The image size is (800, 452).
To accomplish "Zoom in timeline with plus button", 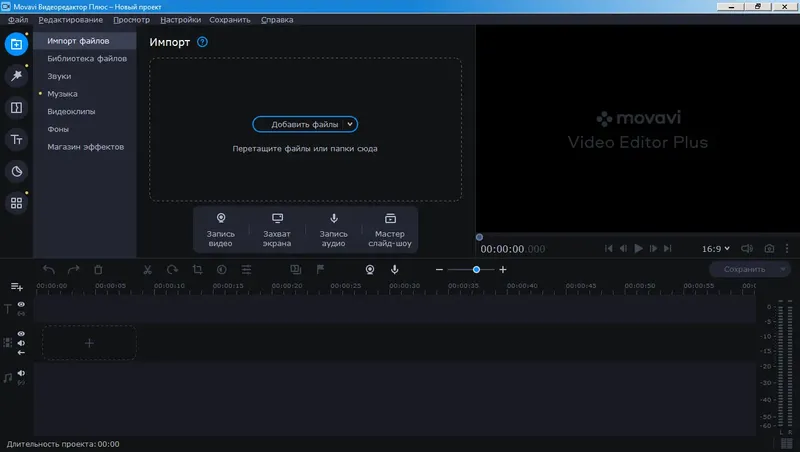I will pyautogui.click(x=503, y=269).
